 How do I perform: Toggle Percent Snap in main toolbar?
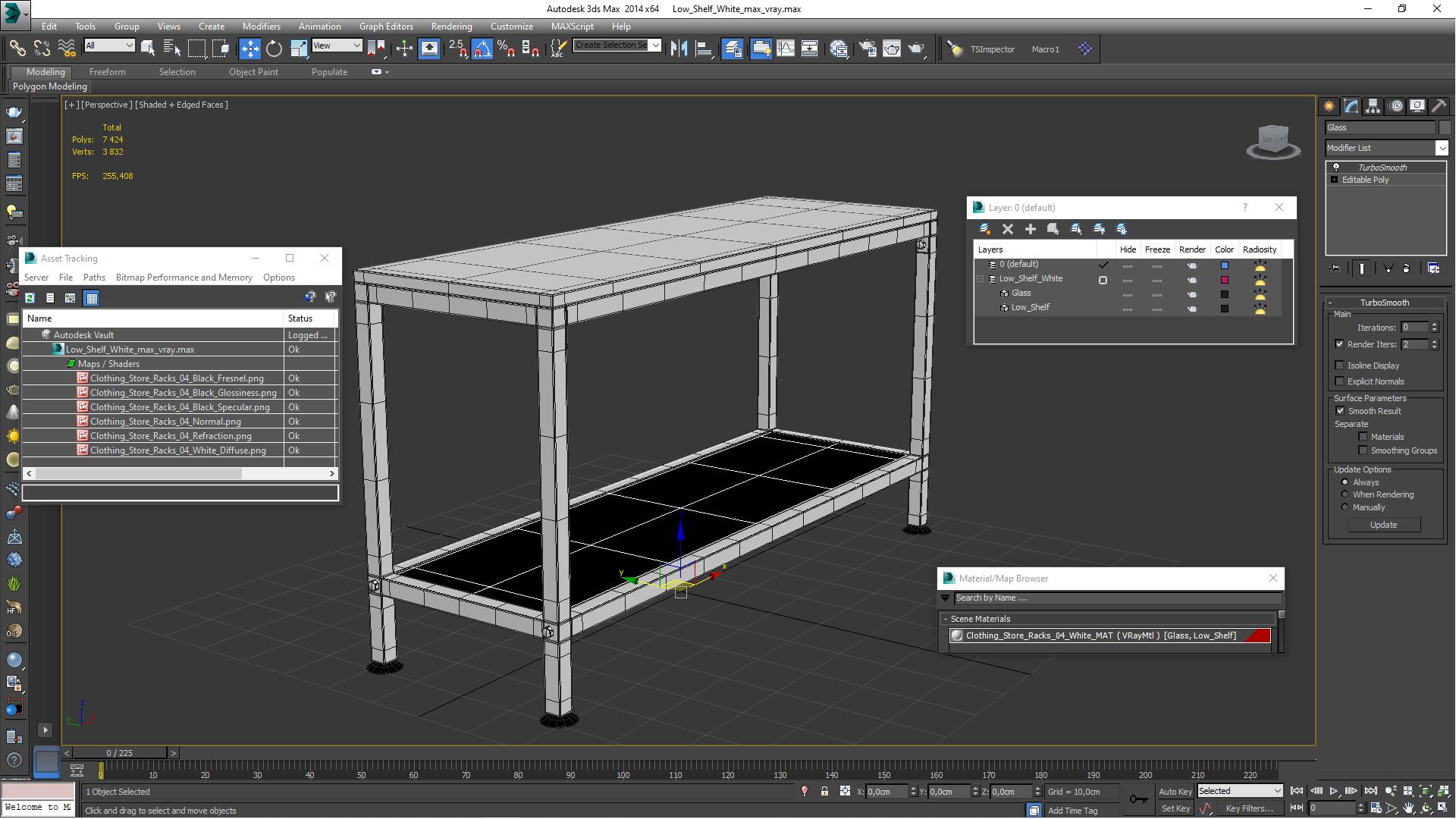(506, 49)
